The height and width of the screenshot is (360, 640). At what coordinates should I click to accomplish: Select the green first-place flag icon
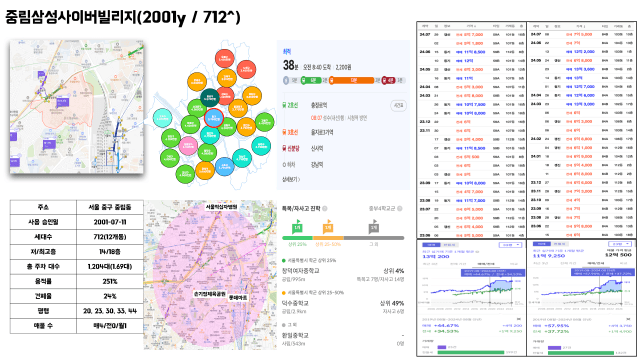[x=298, y=227]
